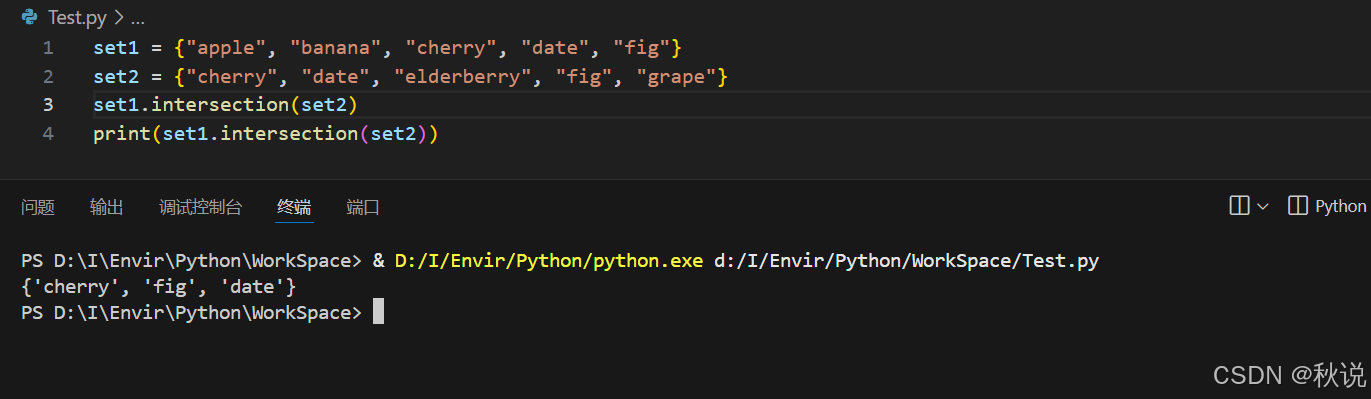The height and width of the screenshot is (399, 1371).
Task: Click the first PS D:\I\Envir prompt line
Action: [x=560, y=261]
